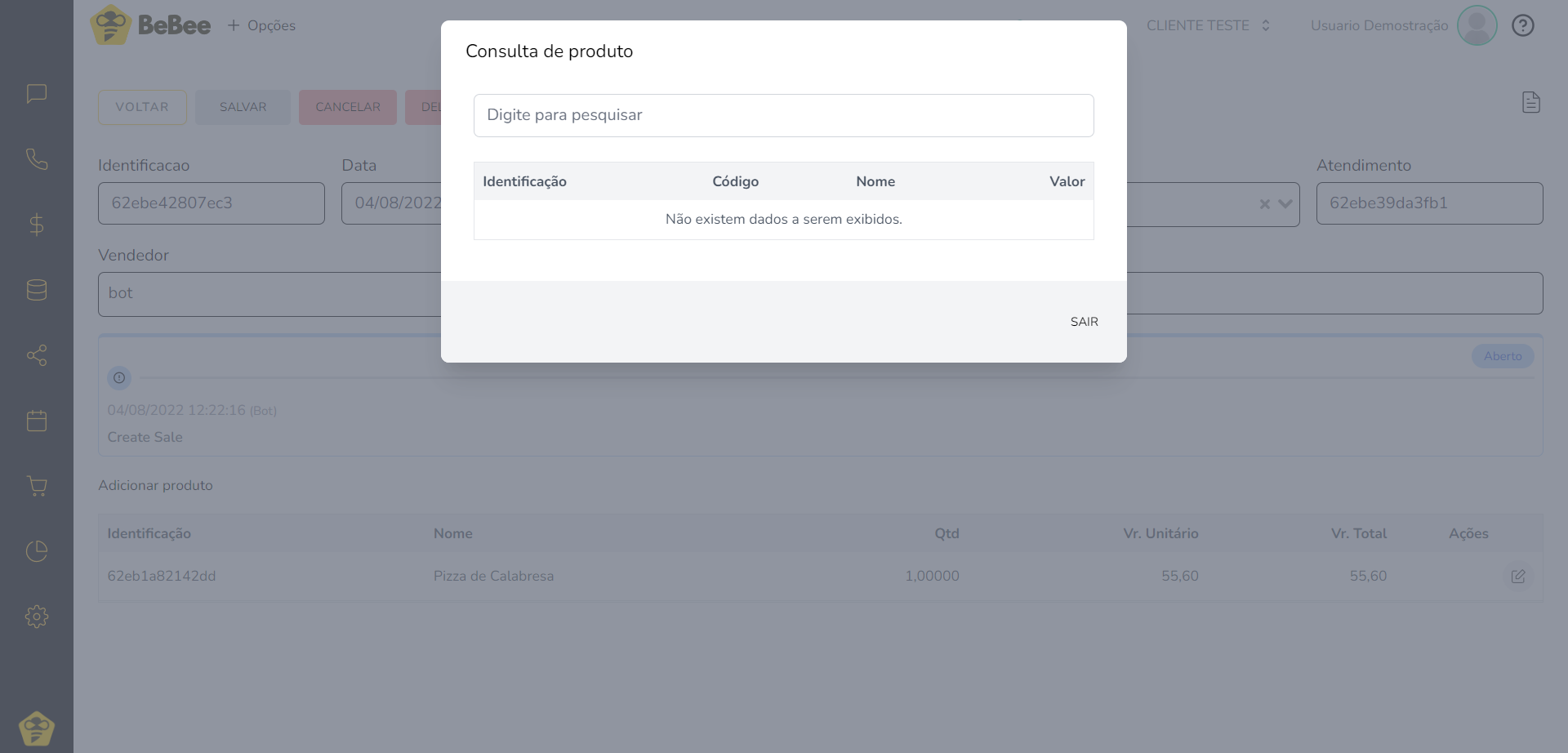Screen dimensions: 1568x753
Task: Expand the CLIENTE TESTE selector
Action: pyautogui.click(x=1208, y=25)
